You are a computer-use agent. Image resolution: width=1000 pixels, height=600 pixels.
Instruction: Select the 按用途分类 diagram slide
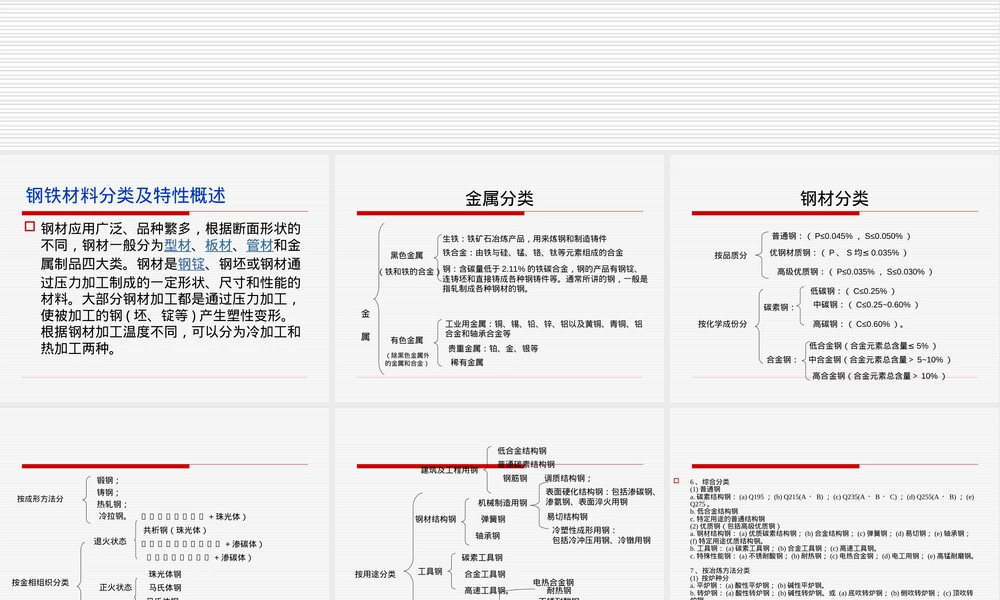499,504
